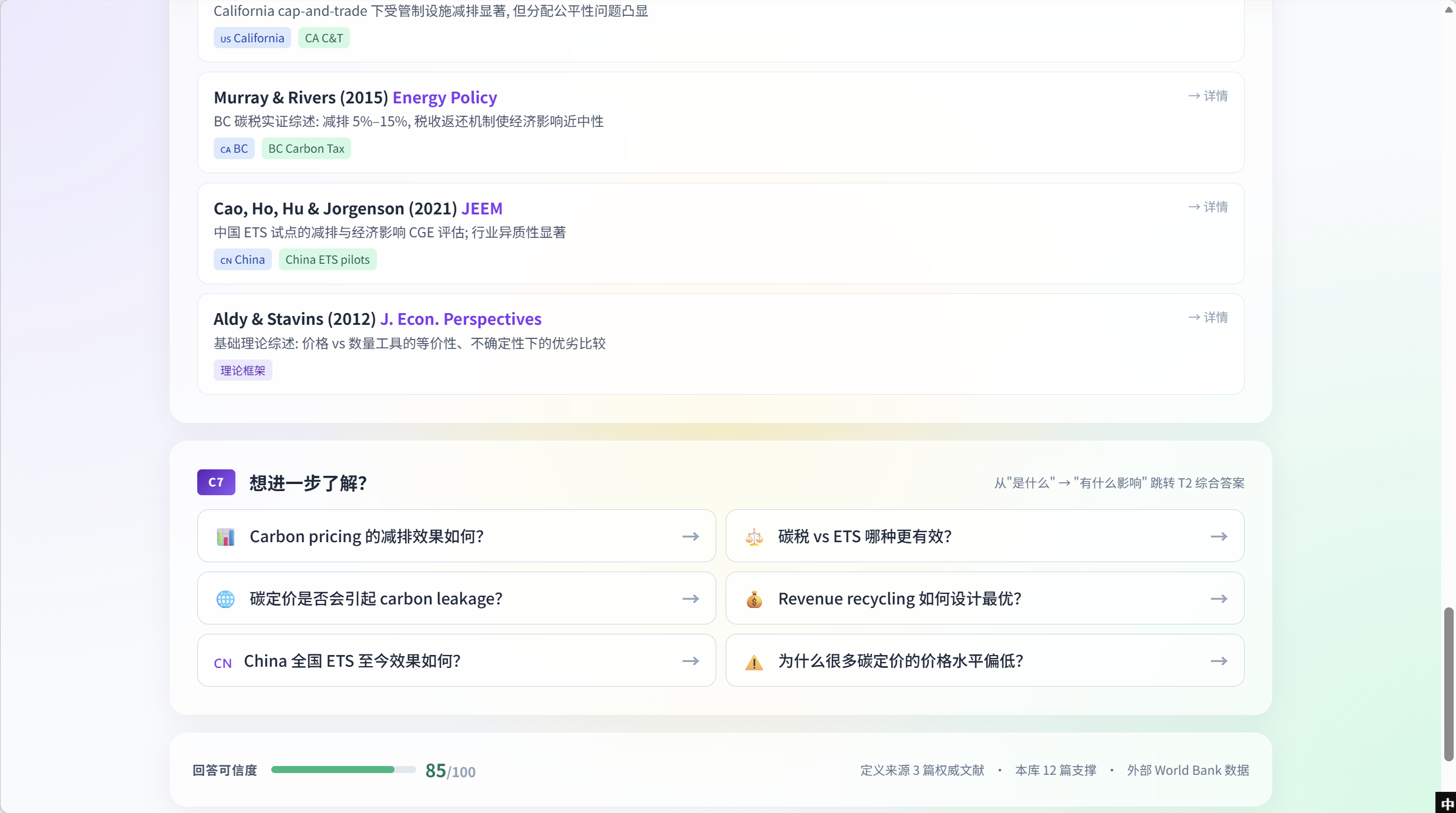This screenshot has height=813, width=1456.
Task: Click the 理论框架 tag
Action: tap(242, 370)
